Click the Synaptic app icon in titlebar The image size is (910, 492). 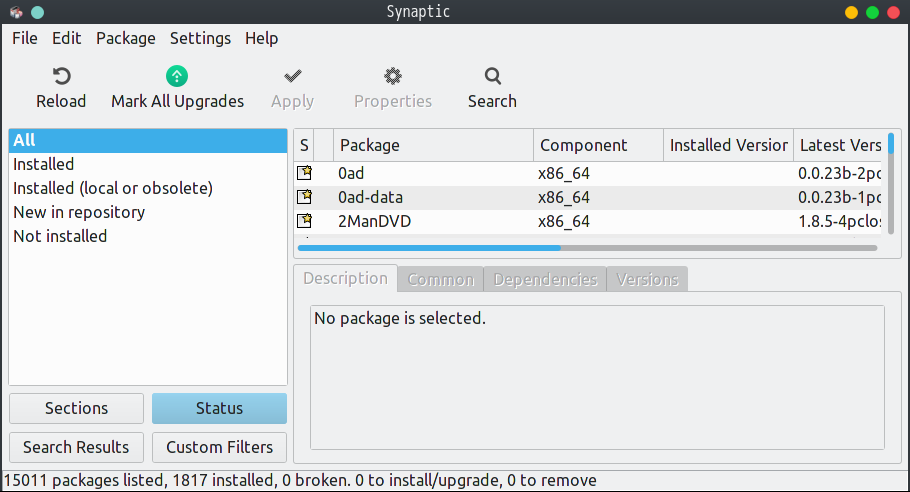point(16,12)
